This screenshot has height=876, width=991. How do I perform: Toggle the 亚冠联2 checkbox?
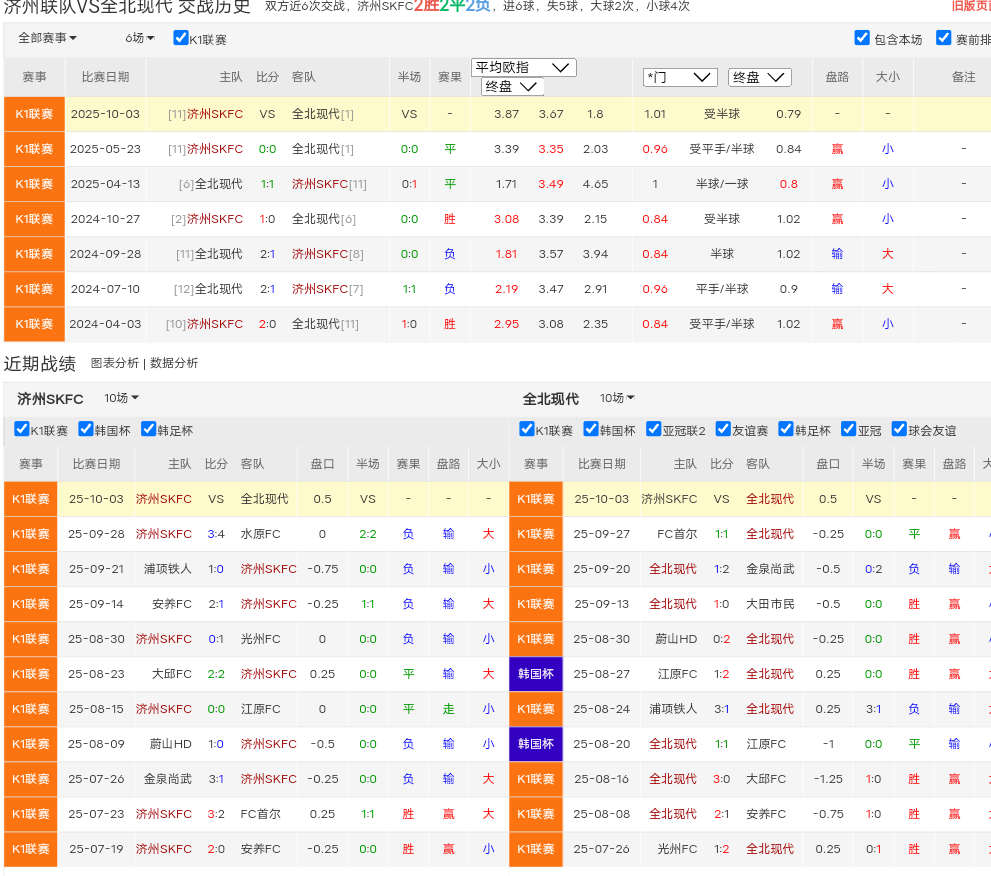[x=654, y=429]
